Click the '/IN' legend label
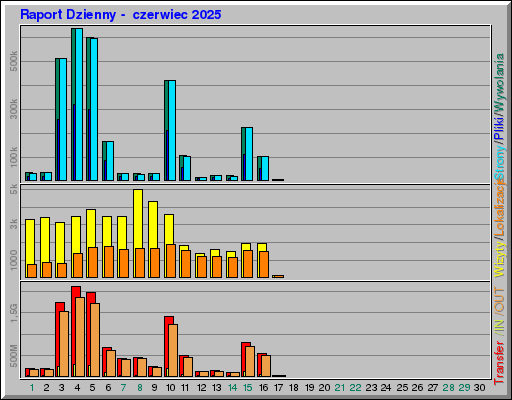The image size is (512, 400). (499, 327)
